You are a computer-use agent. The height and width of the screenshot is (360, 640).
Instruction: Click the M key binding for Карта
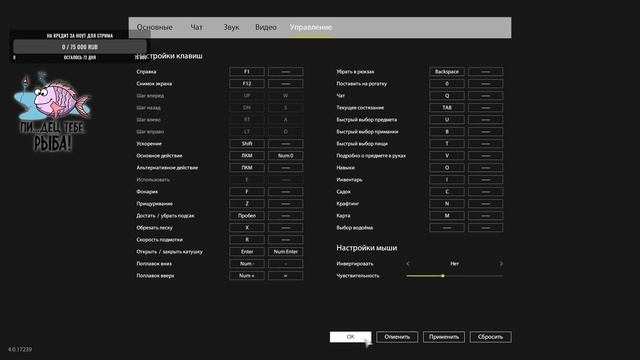(x=447, y=216)
